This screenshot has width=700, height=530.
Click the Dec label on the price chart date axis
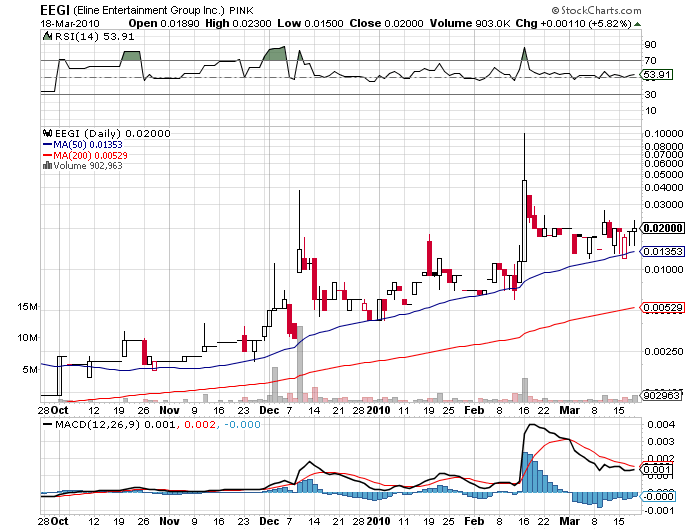tap(269, 410)
